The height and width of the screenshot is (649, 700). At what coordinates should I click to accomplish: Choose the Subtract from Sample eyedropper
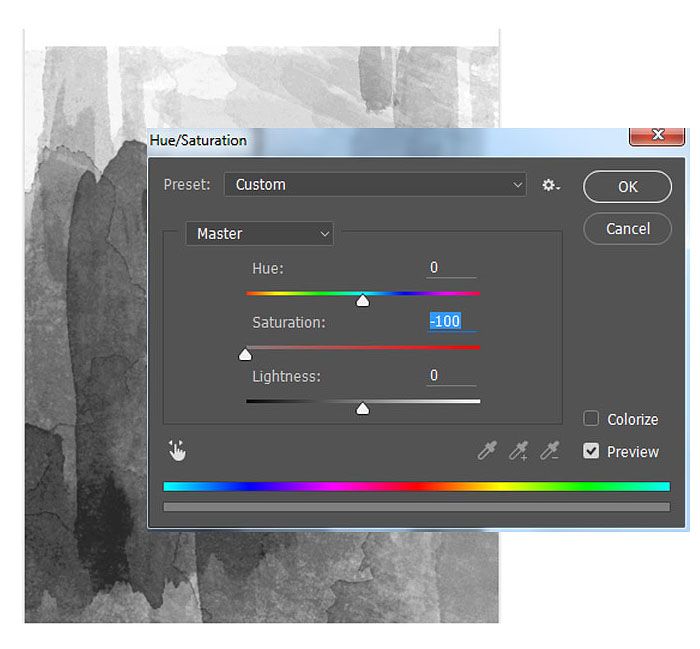[x=549, y=451]
